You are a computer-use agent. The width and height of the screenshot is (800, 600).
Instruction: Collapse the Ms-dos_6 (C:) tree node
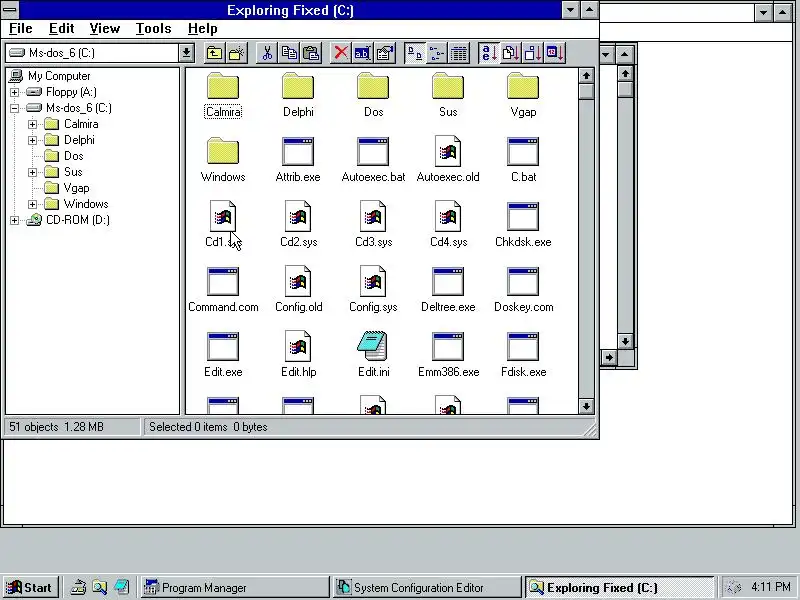15,108
